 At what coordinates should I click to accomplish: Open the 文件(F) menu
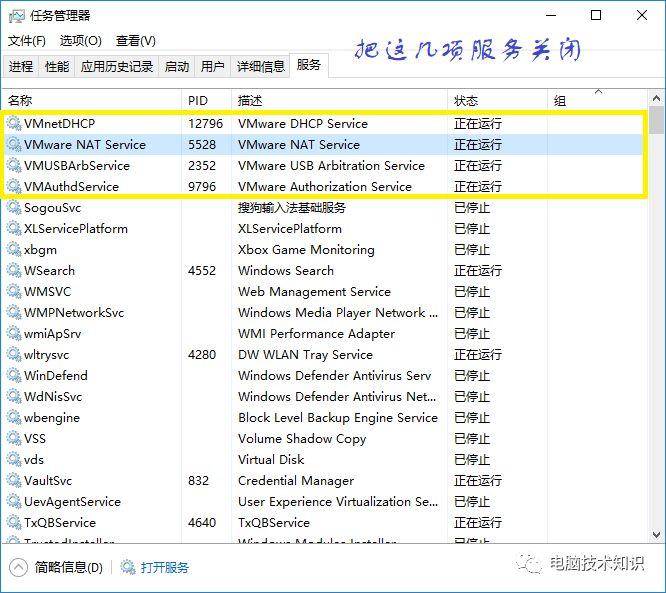point(26,41)
